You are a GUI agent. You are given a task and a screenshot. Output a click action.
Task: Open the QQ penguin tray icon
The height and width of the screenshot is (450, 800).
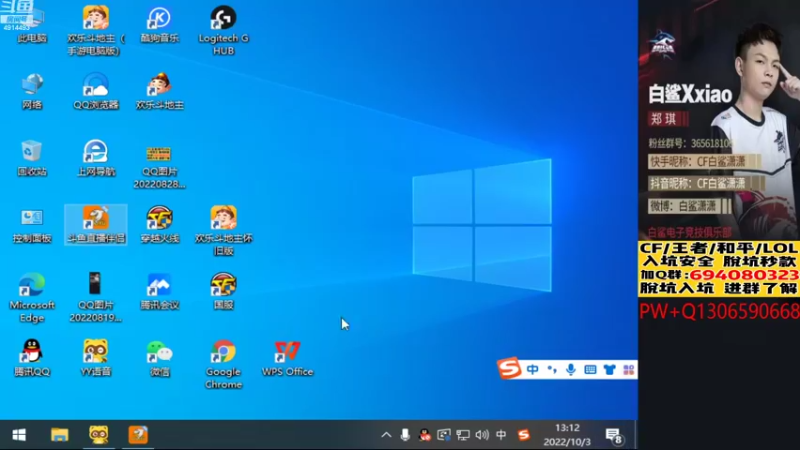[x=424, y=435]
